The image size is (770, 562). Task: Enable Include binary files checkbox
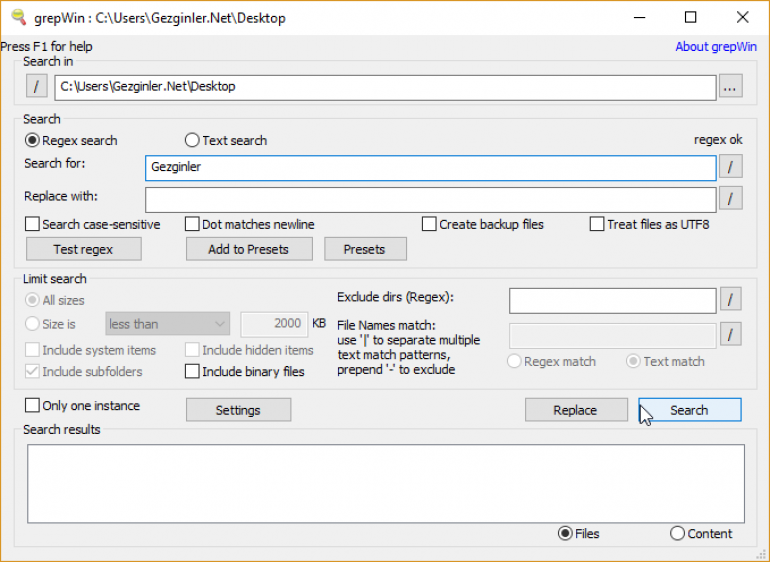(x=193, y=372)
